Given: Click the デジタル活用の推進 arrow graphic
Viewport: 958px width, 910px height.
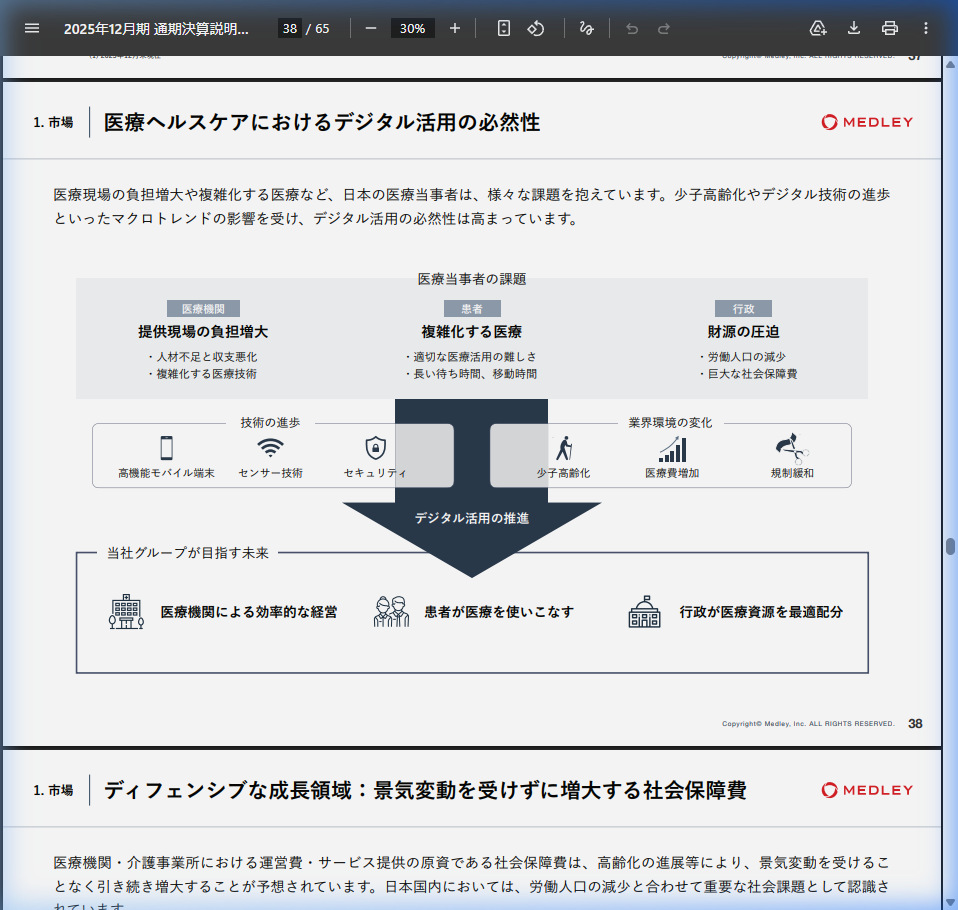Looking at the screenshot, I should (472, 517).
